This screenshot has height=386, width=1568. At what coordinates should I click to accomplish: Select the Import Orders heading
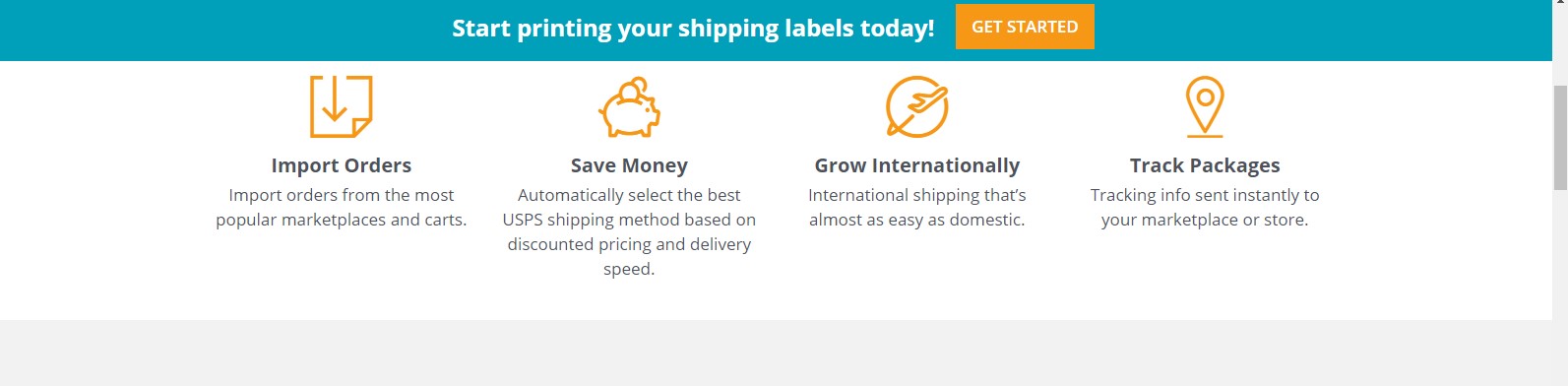[342, 165]
